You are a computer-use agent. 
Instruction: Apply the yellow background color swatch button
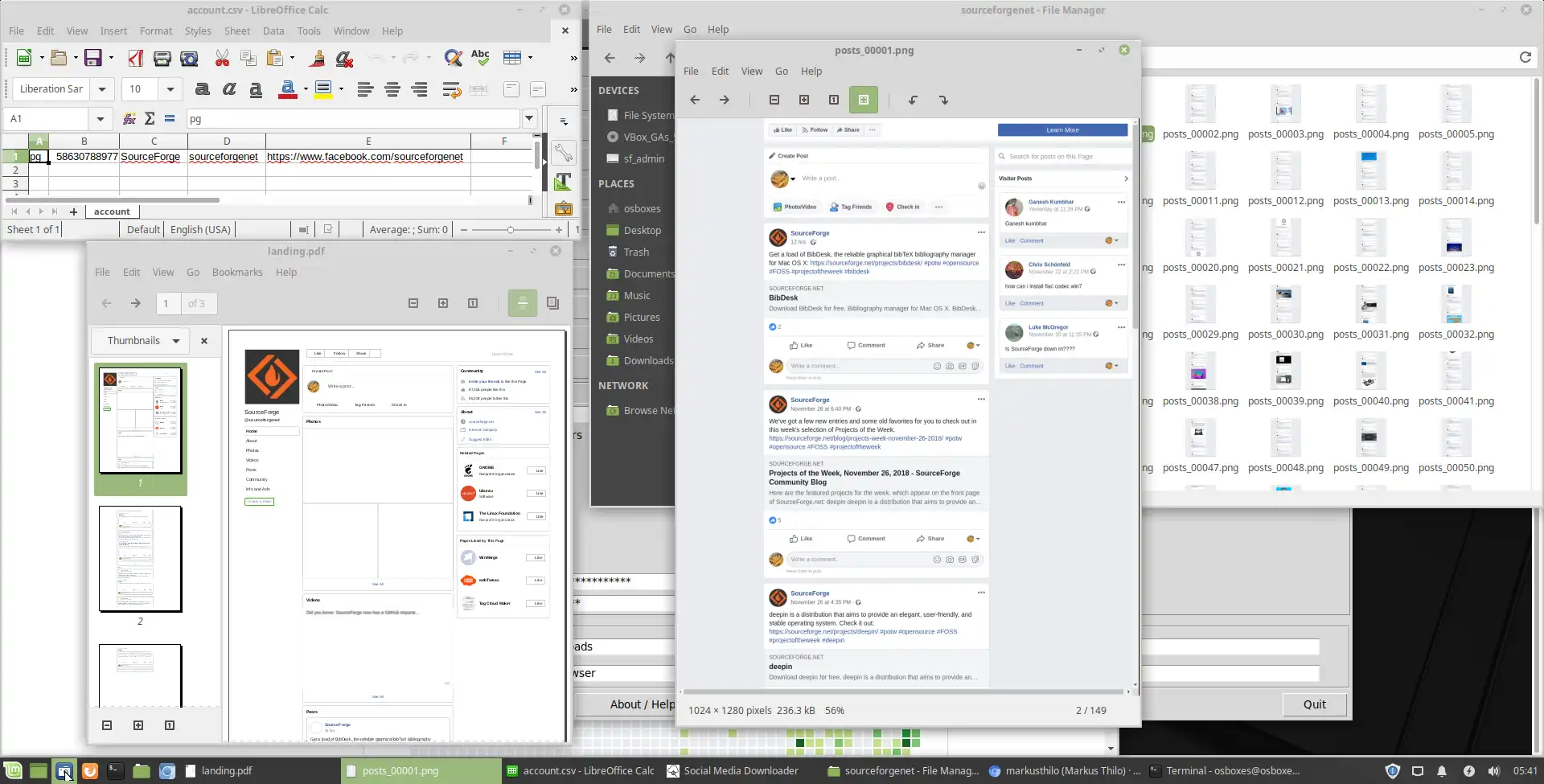coord(323,89)
